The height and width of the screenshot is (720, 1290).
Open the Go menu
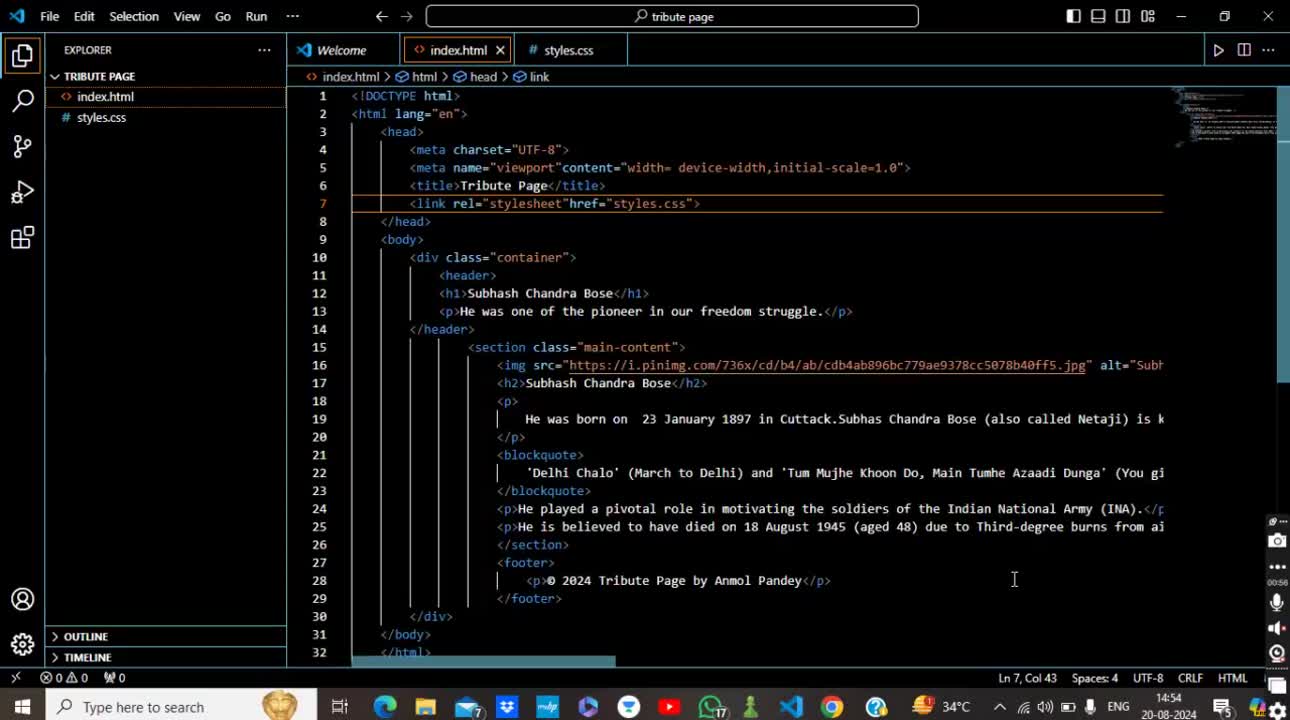pos(223,16)
